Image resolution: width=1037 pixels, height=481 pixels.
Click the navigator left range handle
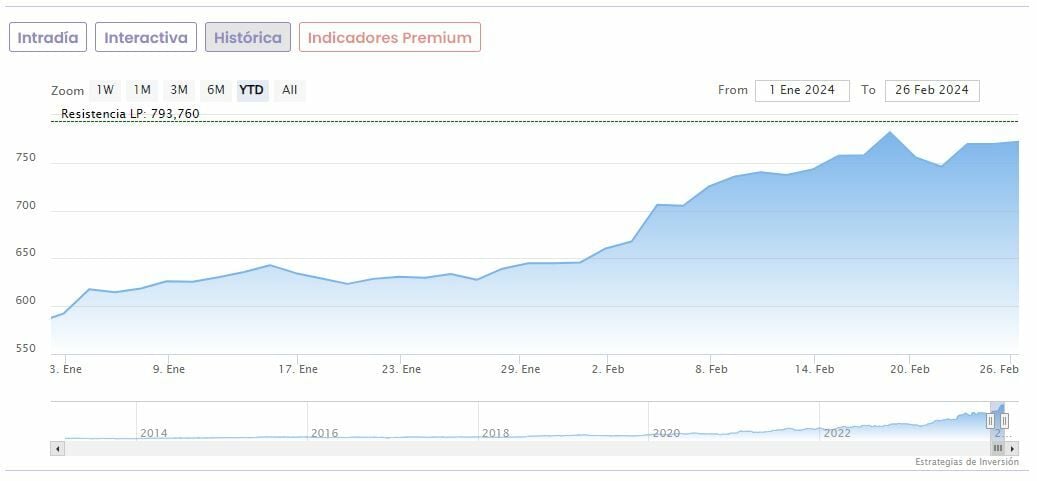click(x=990, y=421)
